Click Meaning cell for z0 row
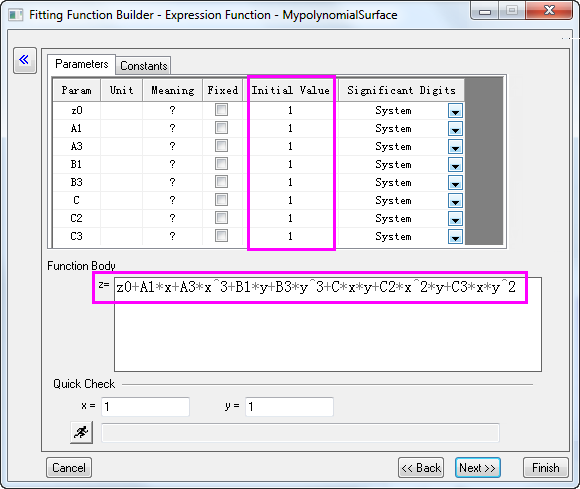This screenshot has width=580, height=489. click(x=172, y=110)
